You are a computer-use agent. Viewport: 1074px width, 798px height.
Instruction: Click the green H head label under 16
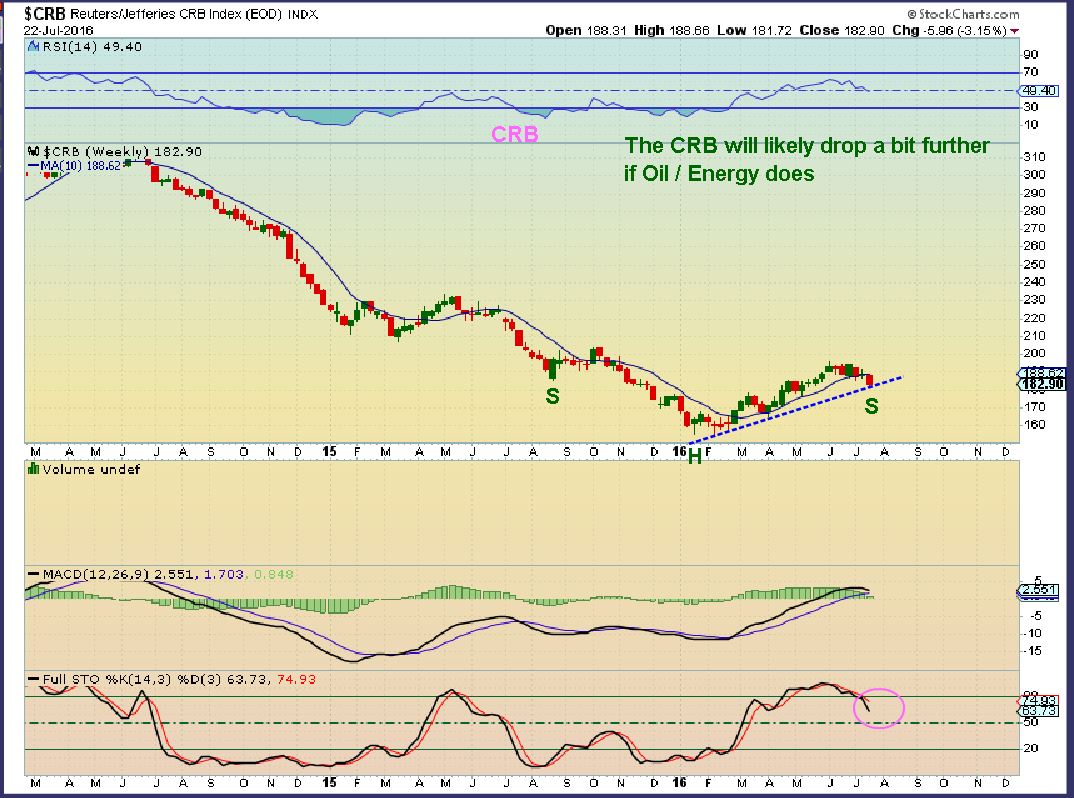(695, 457)
